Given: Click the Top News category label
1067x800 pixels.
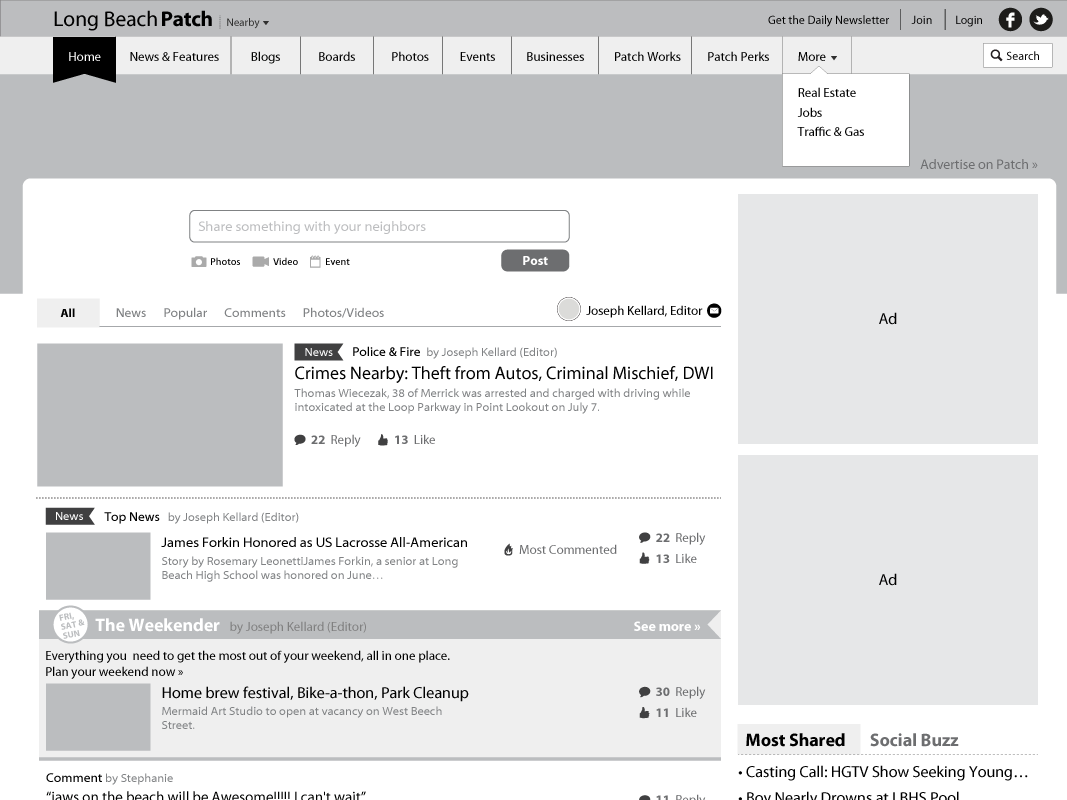Looking at the screenshot, I should pos(132,517).
